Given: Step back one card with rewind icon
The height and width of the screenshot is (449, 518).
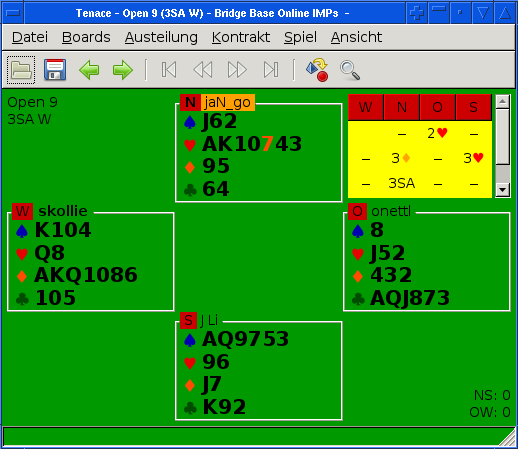Looking at the screenshot, I should pos(203,70).
